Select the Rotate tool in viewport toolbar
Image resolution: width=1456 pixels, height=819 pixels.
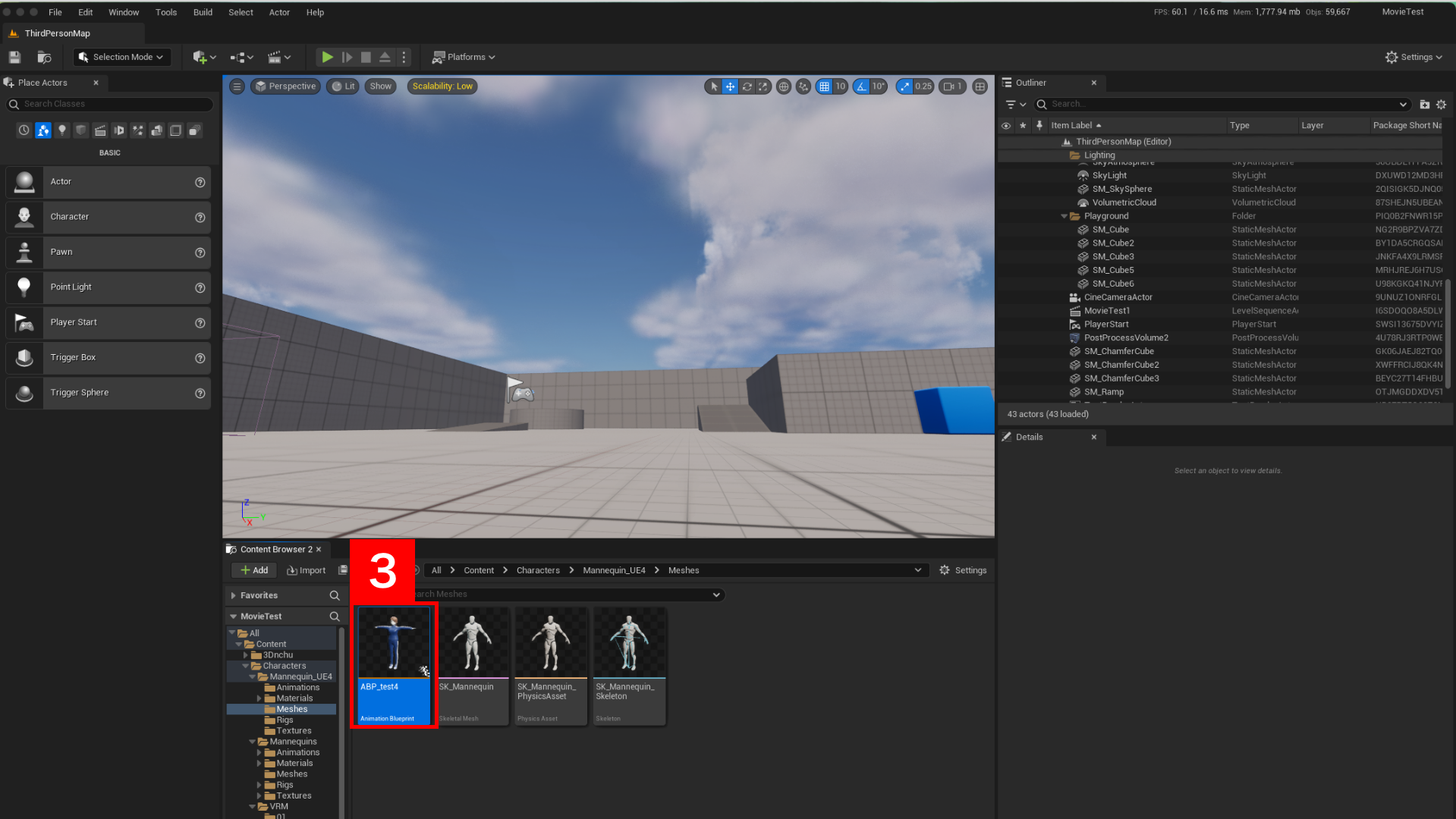[747, 86]
